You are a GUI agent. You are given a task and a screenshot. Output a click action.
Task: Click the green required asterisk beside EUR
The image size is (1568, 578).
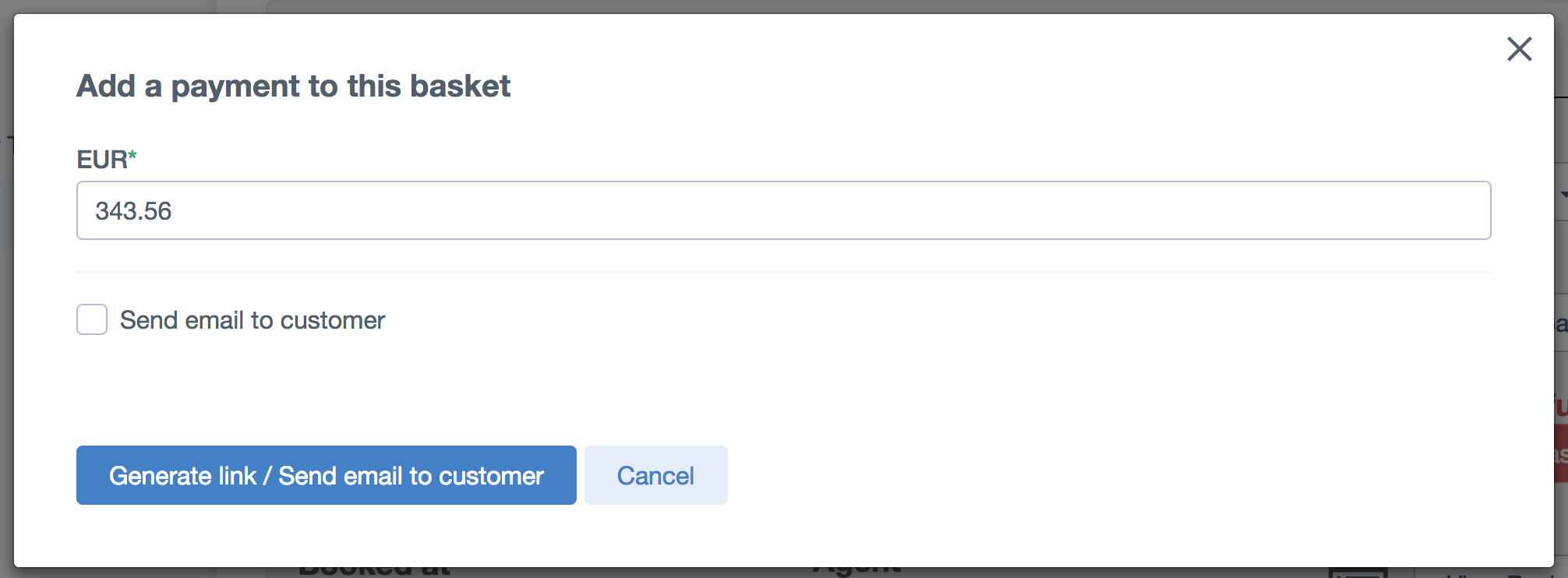click(x=132, y=155)
